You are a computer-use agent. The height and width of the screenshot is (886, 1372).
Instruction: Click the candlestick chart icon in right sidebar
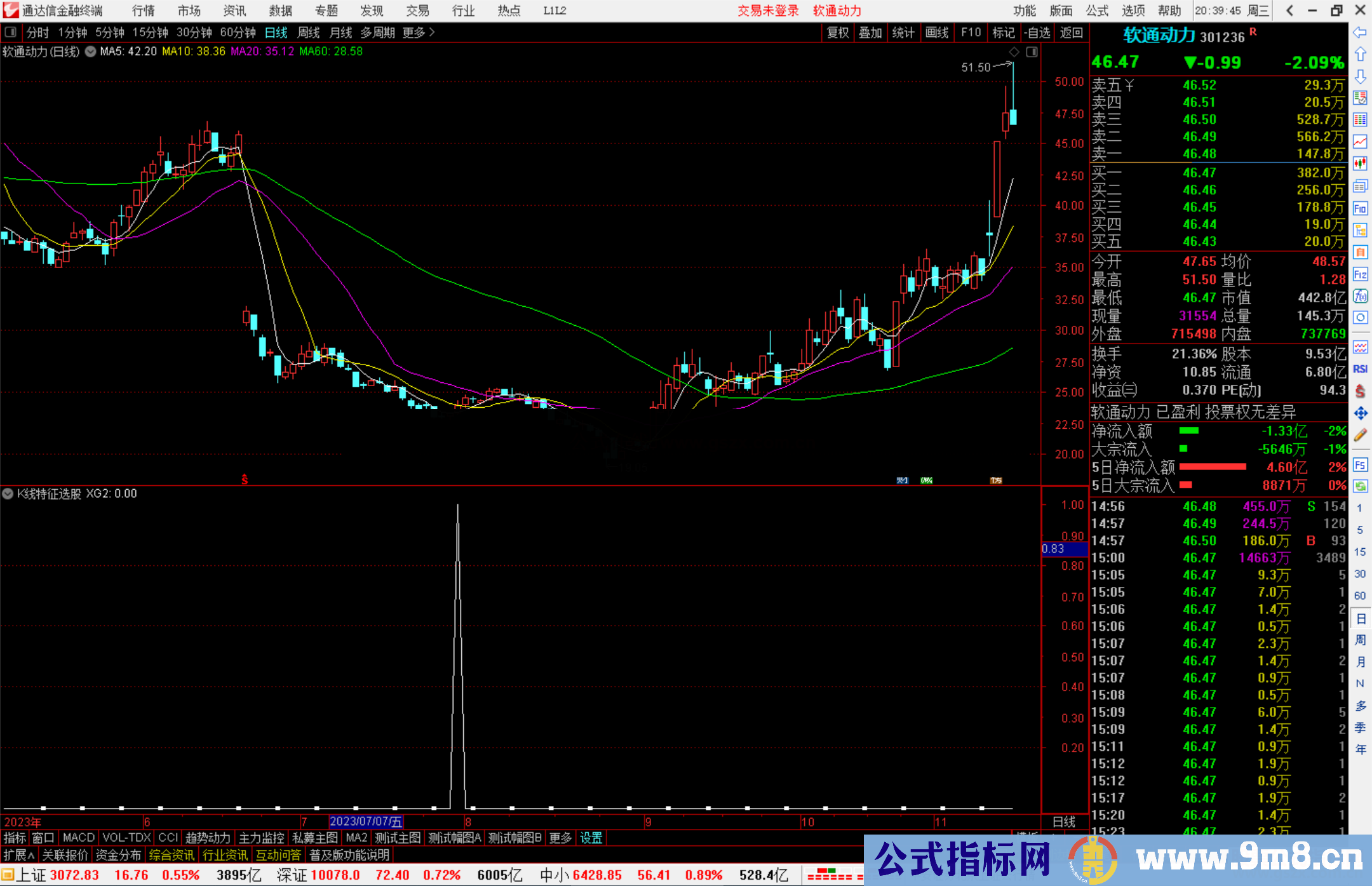coord(1360,164)
